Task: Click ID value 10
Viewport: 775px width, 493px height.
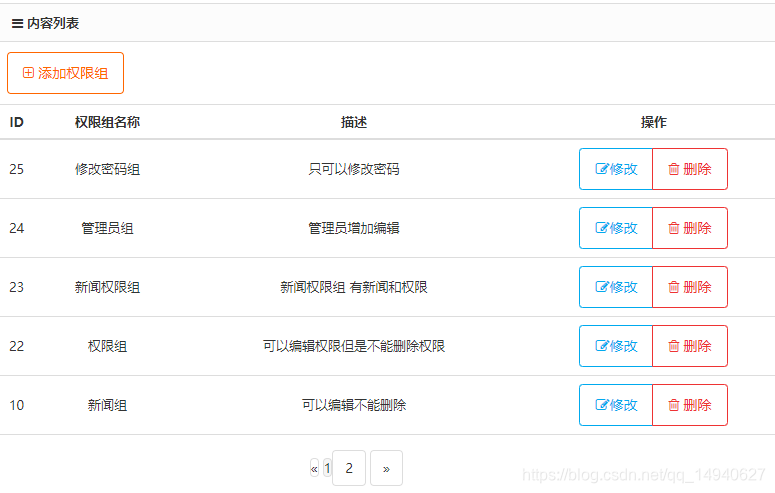Action: [17, 405]
